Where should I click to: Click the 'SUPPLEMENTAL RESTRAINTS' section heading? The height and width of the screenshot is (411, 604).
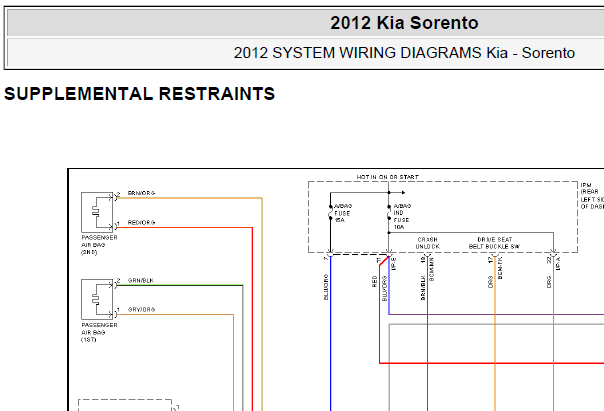click(139, 94)
